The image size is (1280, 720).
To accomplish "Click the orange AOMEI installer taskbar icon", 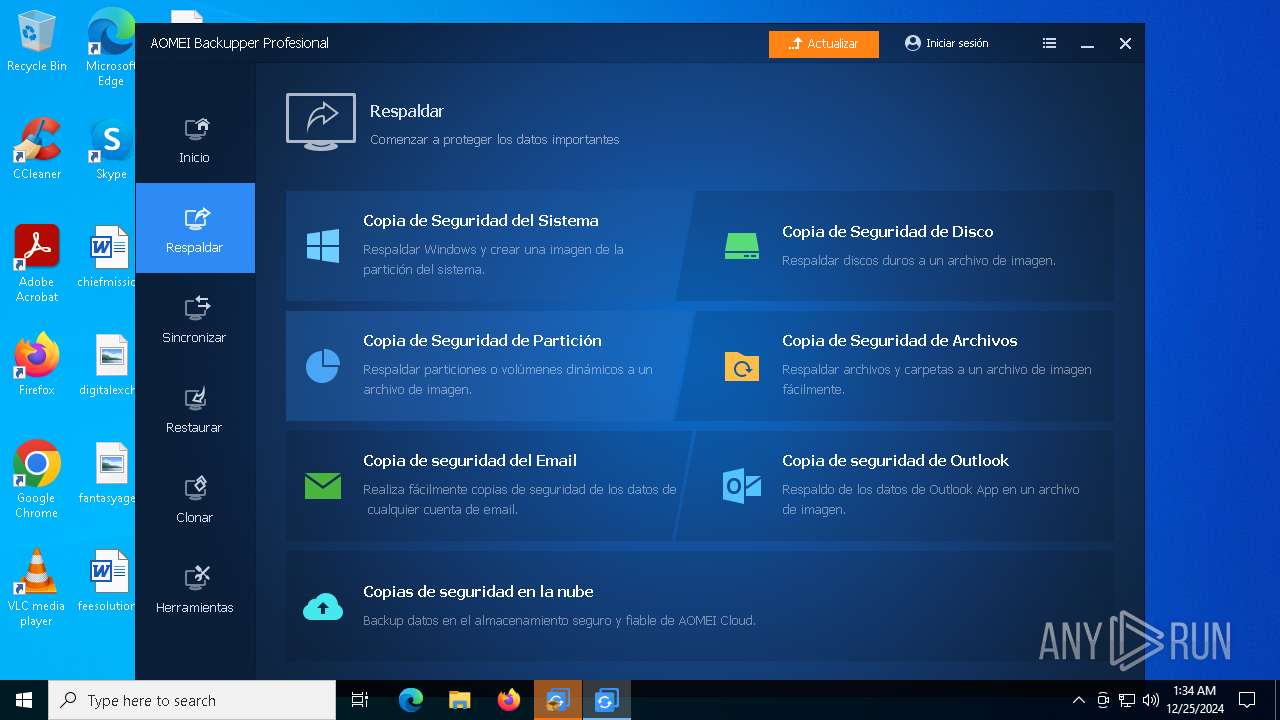I will point(557,700).
